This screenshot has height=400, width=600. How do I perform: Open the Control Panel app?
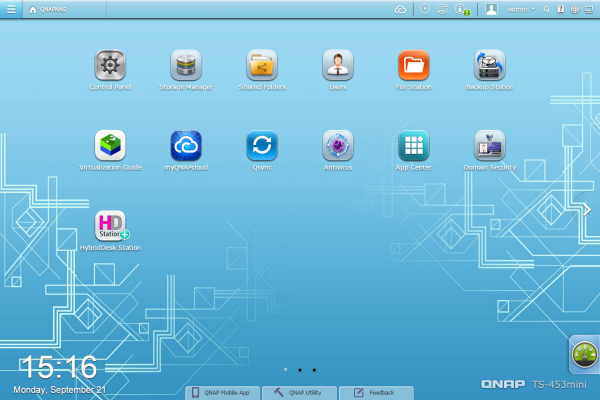[x=110, y=66]
